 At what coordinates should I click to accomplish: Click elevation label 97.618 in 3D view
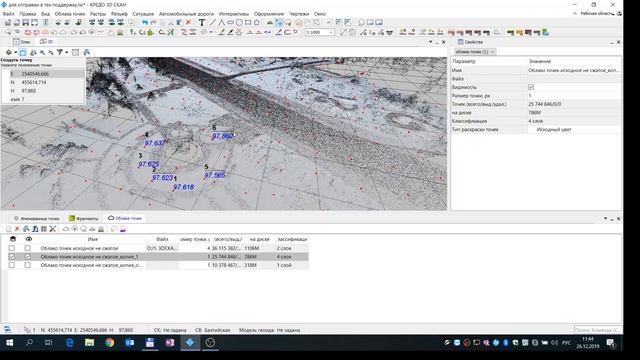pyautogui.click(x=183, y=187)
